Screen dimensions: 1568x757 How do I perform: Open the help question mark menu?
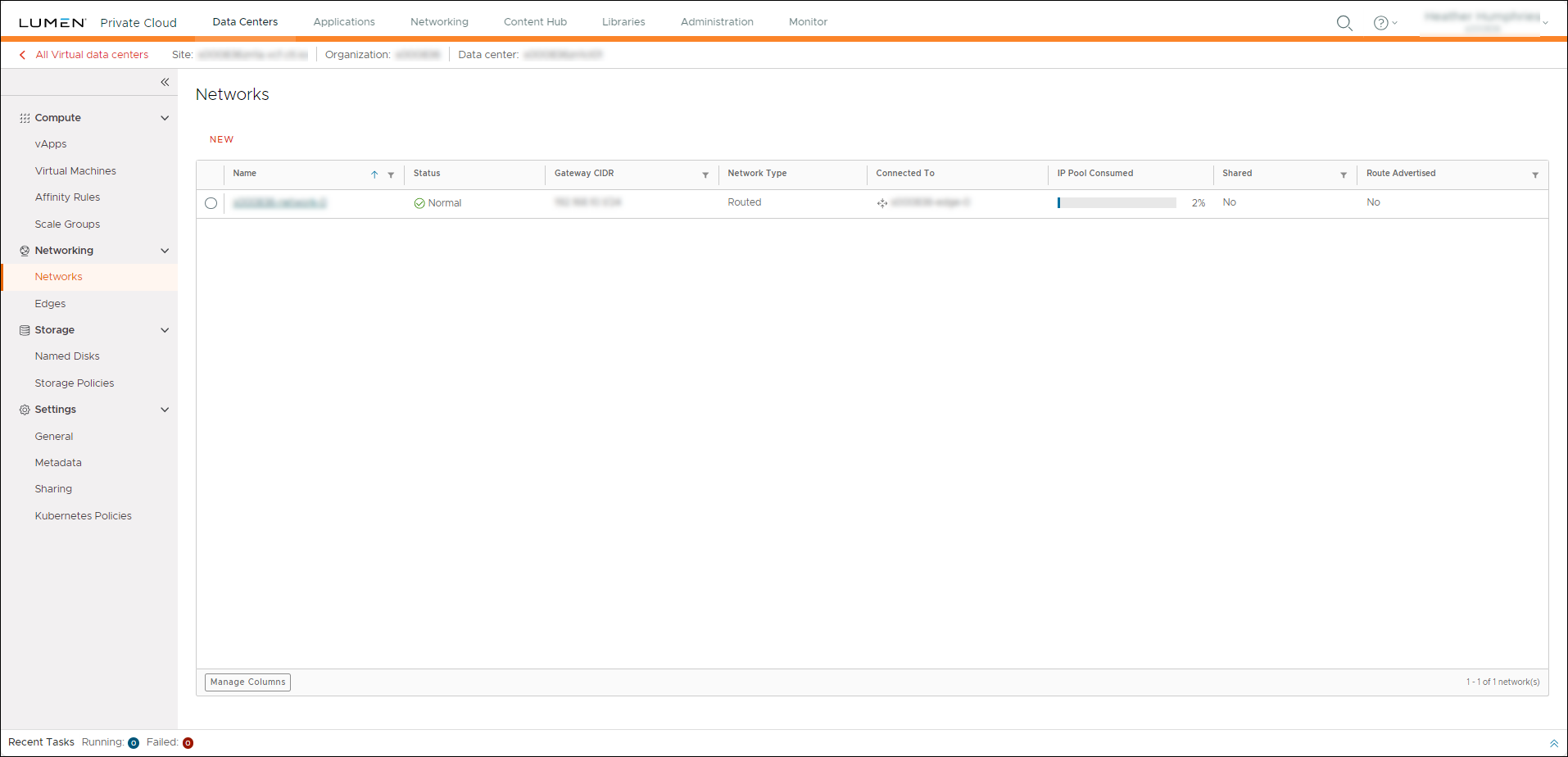click(1381, 23)
